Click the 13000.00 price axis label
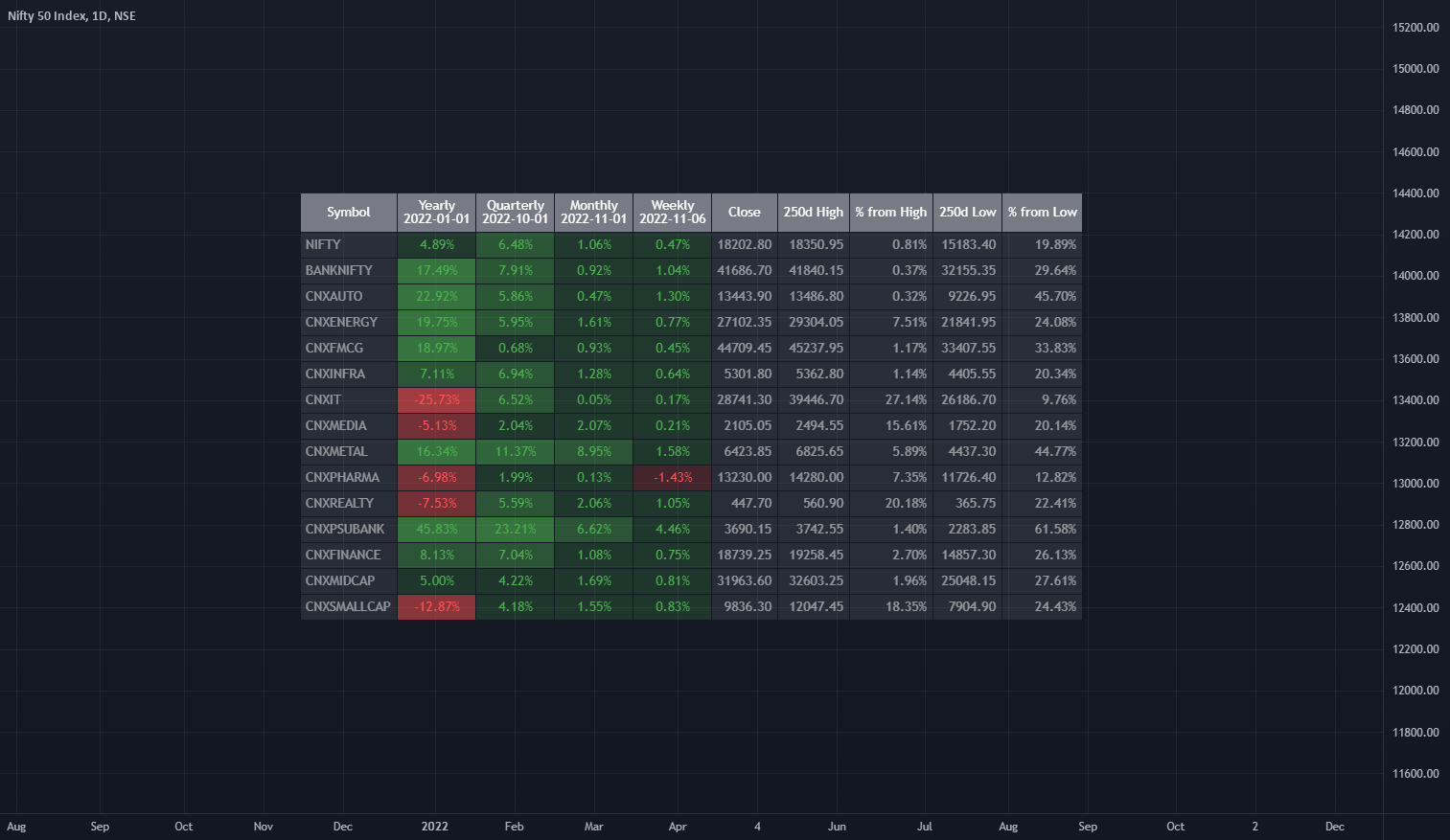The width and height of the screenshot is (1450, 840). pyautogui.click(x=1415, y=484)
